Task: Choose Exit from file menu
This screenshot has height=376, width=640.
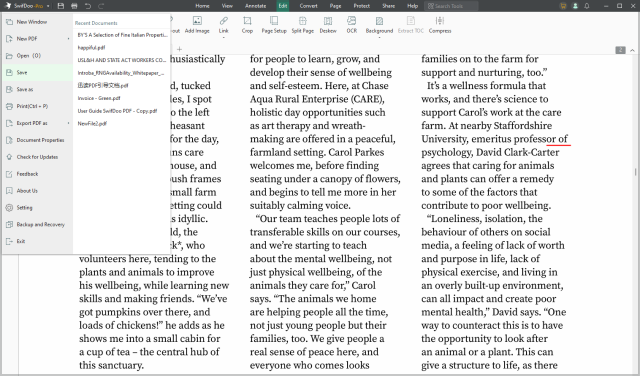Action: (x=38, y=241)
